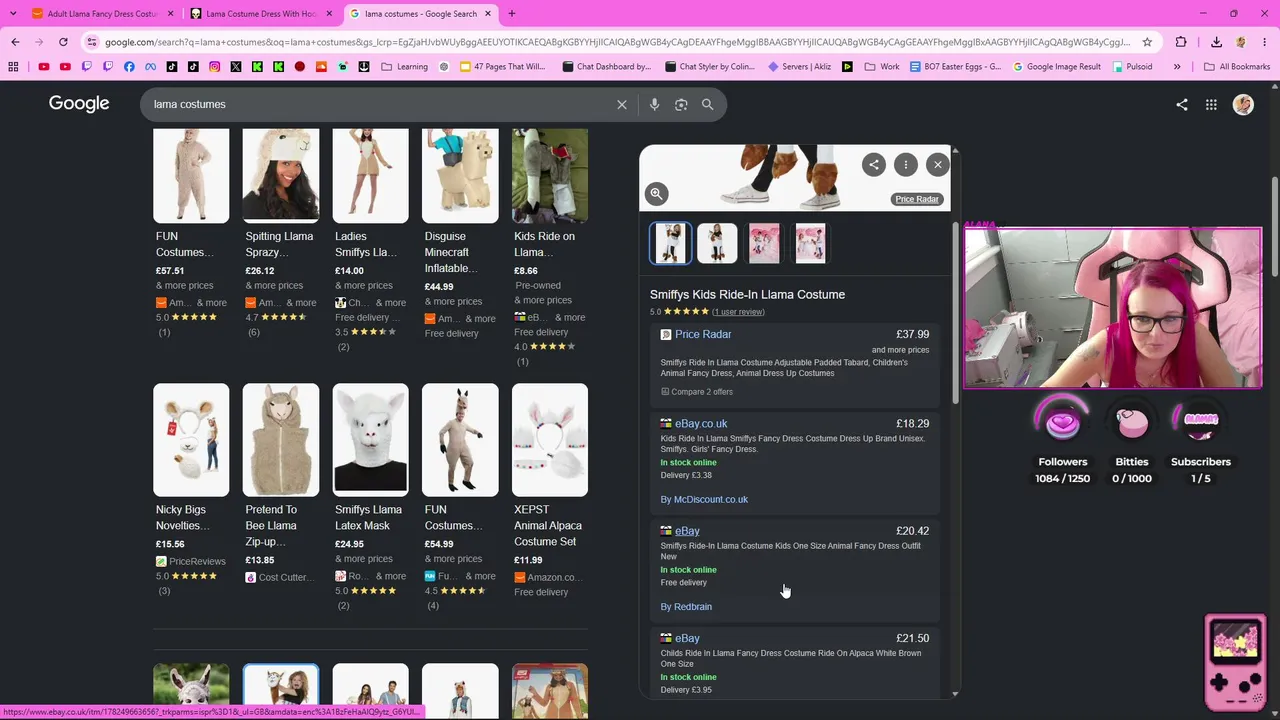The height and width of the screenshot is (720, 1280).
Task: Open the Google account avatar
Action: coord(1243,104)
